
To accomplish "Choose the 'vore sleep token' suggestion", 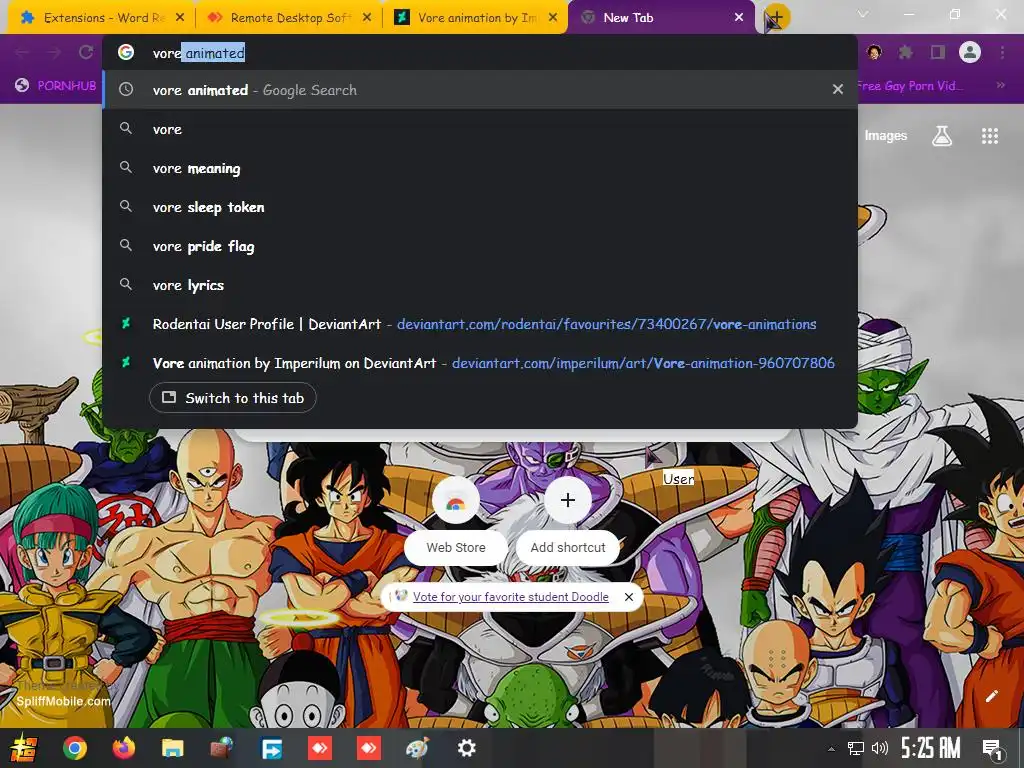I will pos(479,207).
